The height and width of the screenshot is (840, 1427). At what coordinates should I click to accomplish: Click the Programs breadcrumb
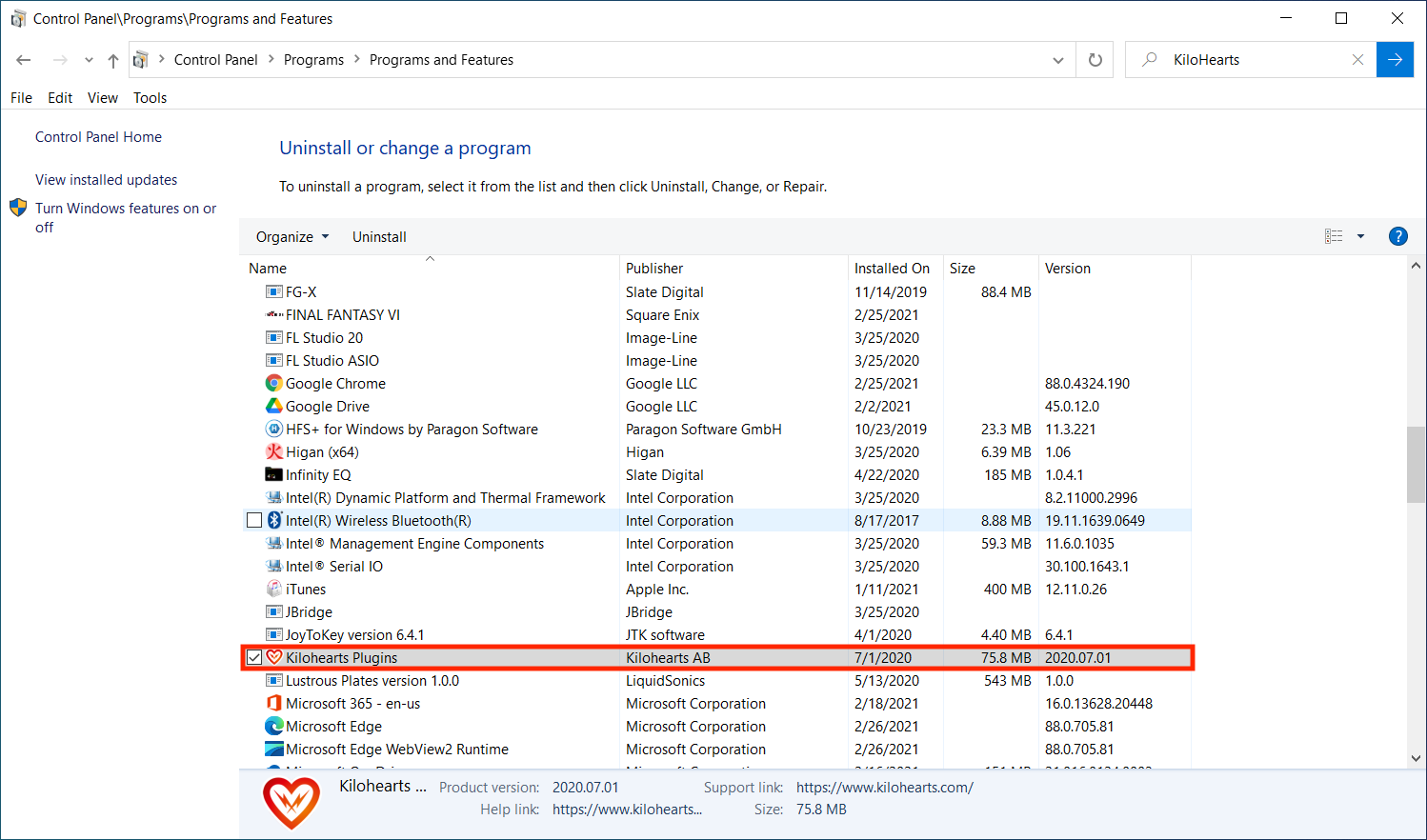313,60
